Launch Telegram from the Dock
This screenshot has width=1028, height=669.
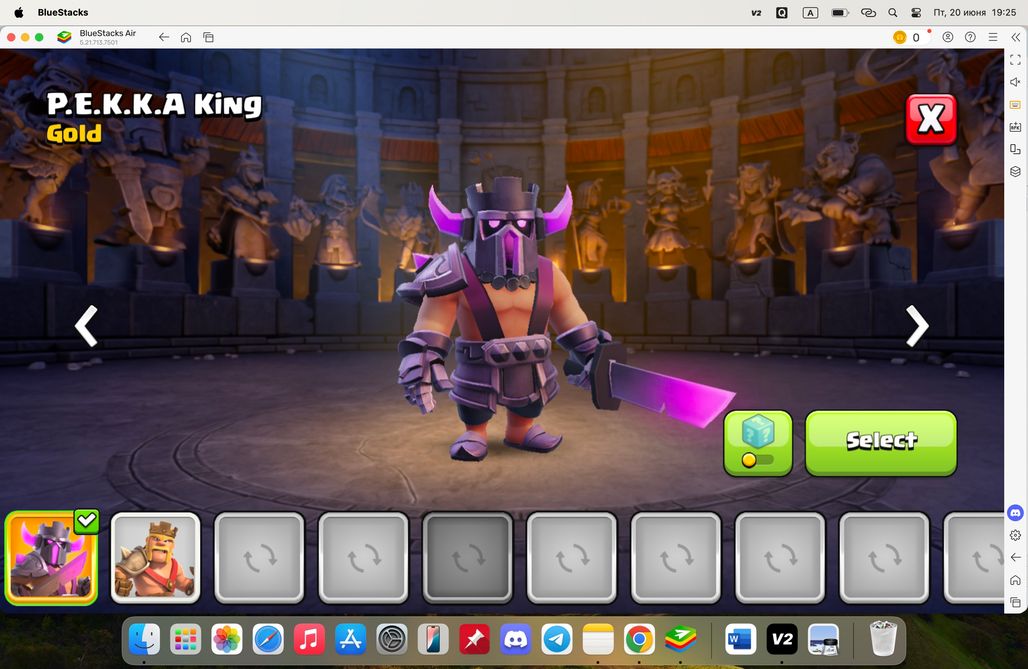557,639
